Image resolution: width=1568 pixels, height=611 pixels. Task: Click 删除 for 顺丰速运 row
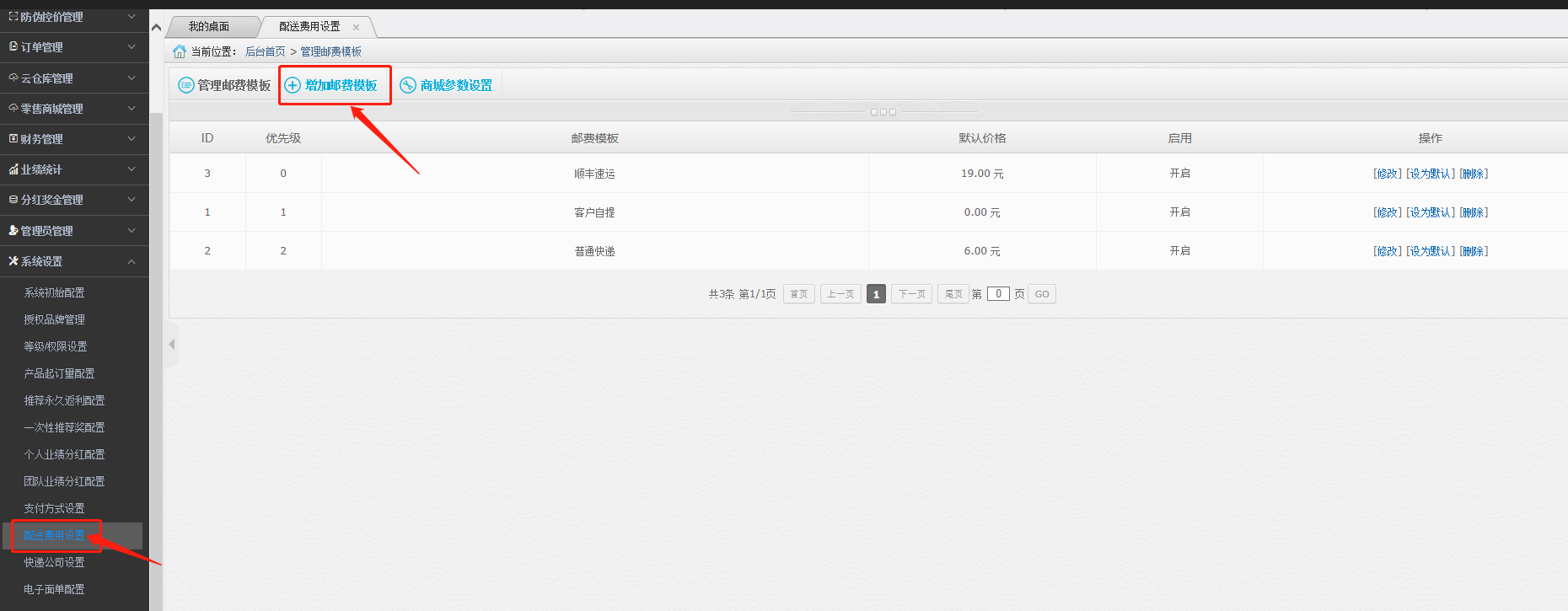[x=1474, y=174]
